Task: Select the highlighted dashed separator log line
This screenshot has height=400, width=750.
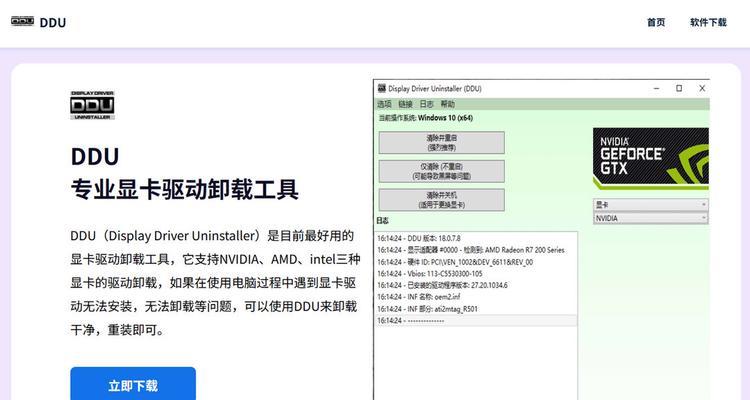Action: click(x=476, y=321)
